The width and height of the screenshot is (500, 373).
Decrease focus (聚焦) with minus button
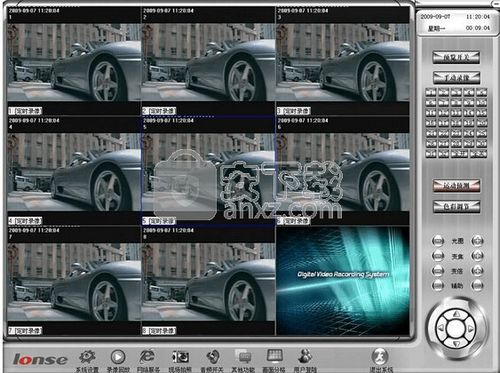pyautogui.click(x=438, y=256)
